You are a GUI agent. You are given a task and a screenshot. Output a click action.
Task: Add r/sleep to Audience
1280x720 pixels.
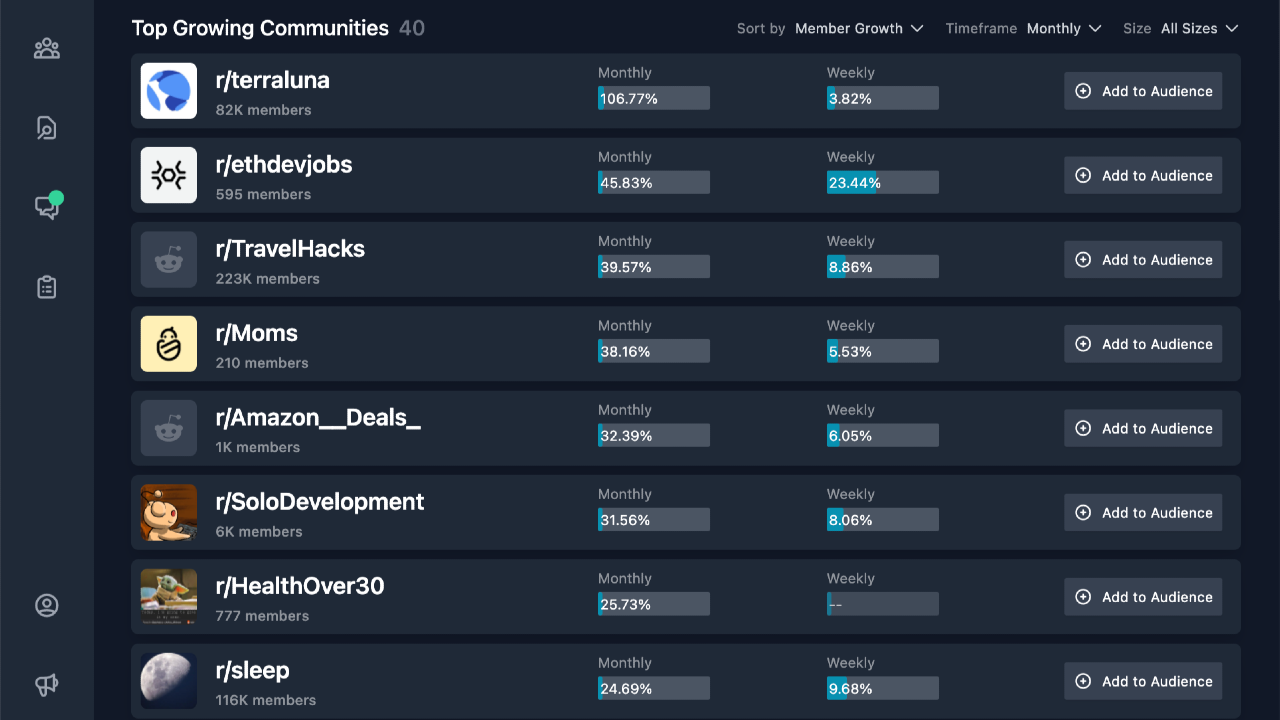[1143, 681]
